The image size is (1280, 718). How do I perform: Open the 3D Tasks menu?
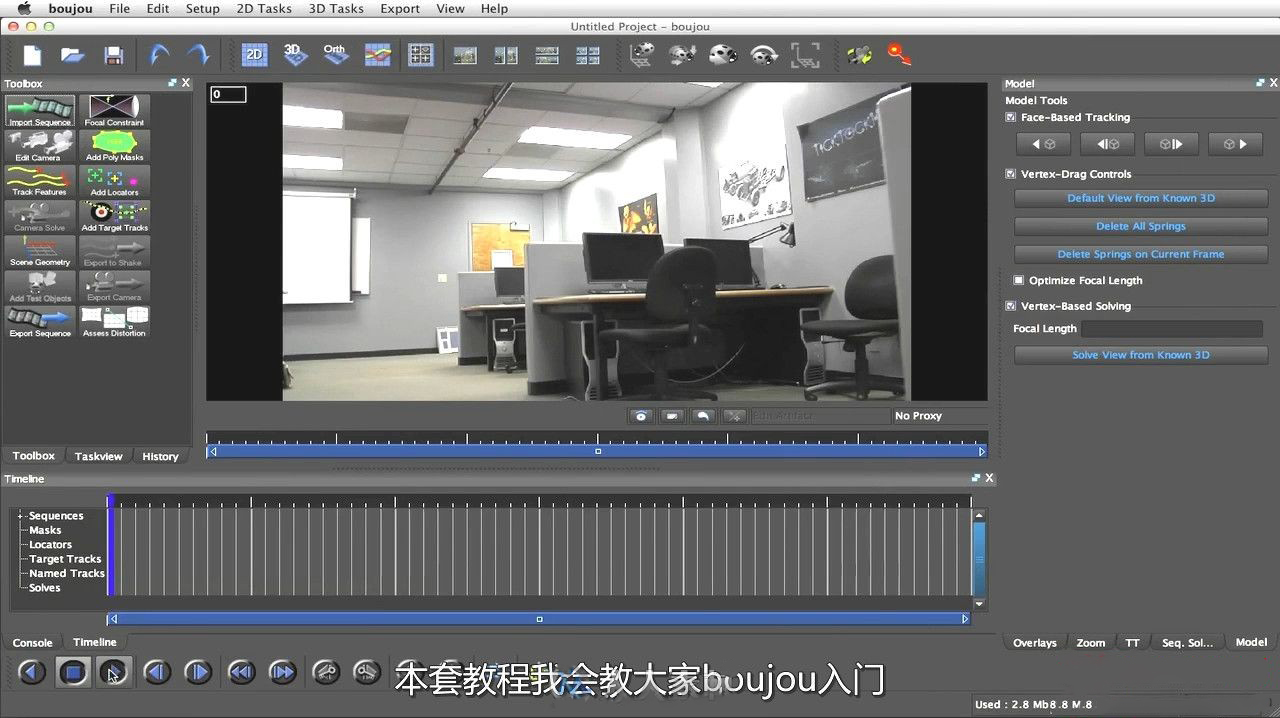(335, 8)
